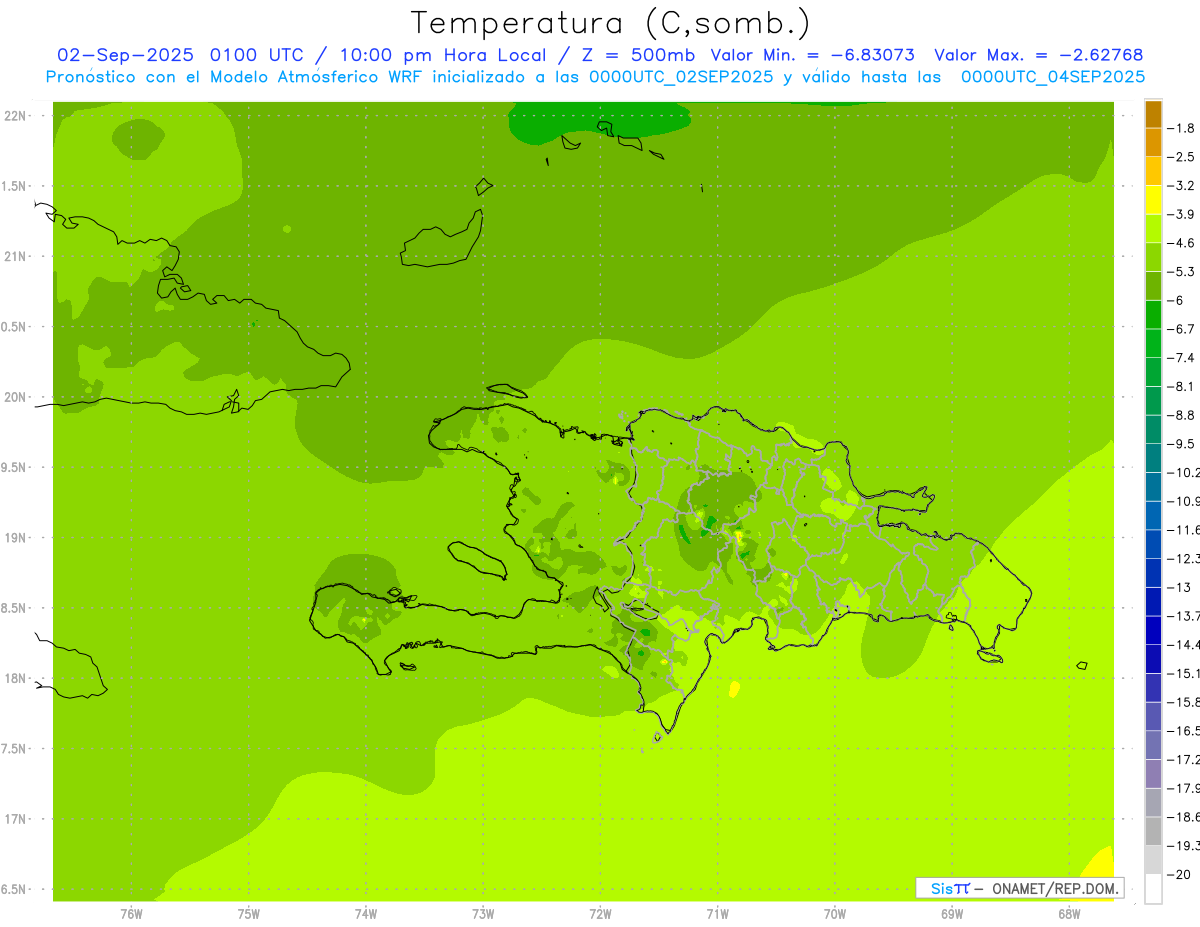This screenshot has height=927, width=1200.
Task: Click the '0000UTC_04SEP2025' valid-until time text
Action: [x=1052, y=77]
